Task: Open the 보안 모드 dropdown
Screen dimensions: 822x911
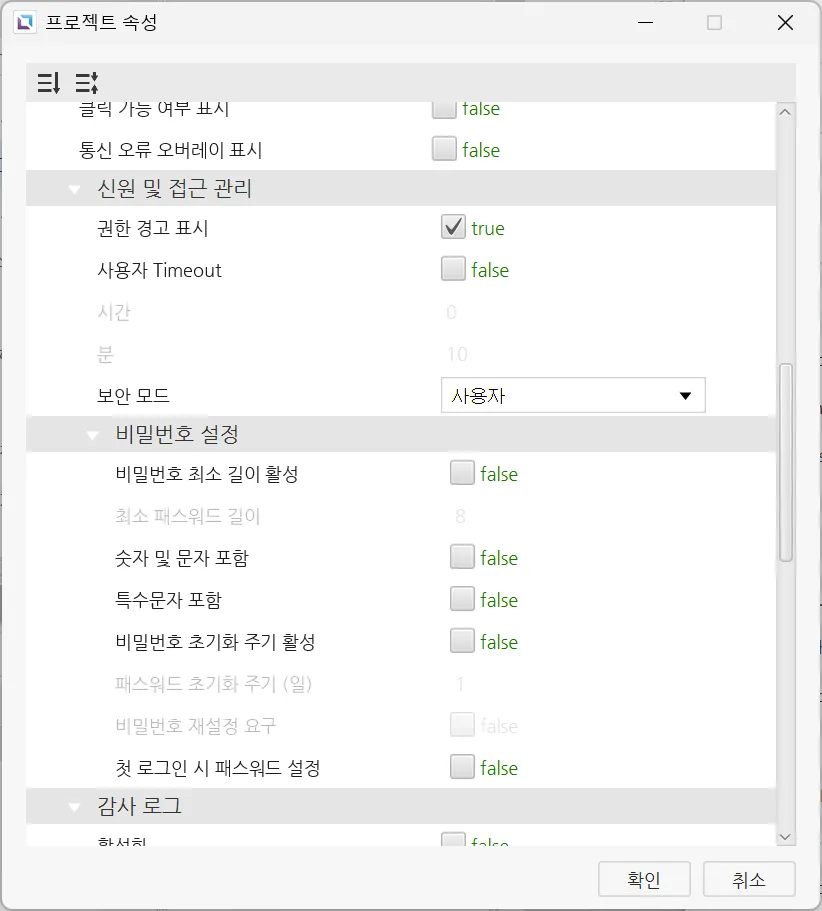Action: [573, 395]
